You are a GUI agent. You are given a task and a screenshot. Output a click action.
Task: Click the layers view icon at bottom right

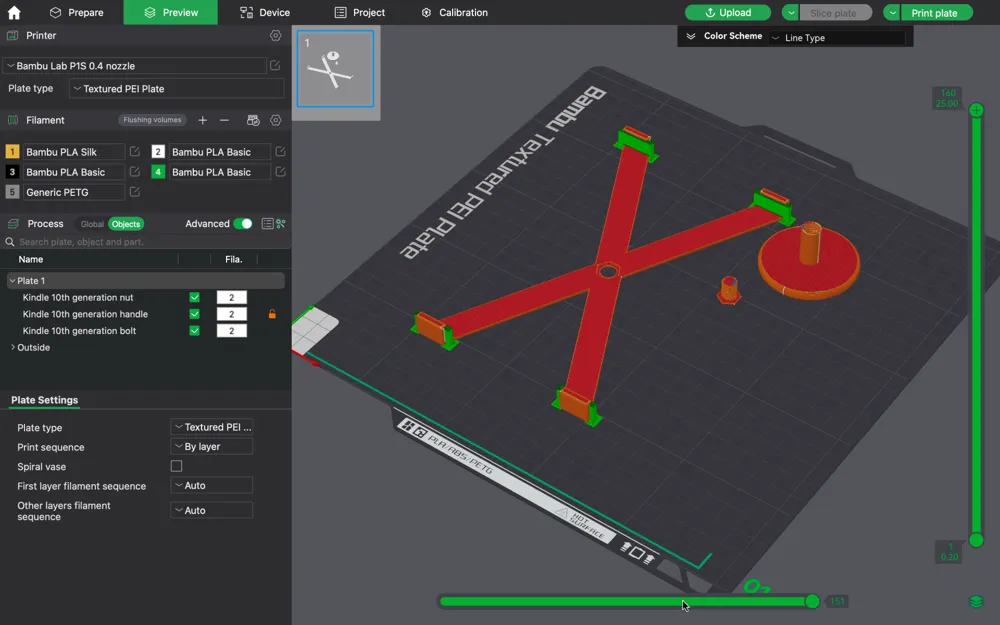[x=976, y=601]
